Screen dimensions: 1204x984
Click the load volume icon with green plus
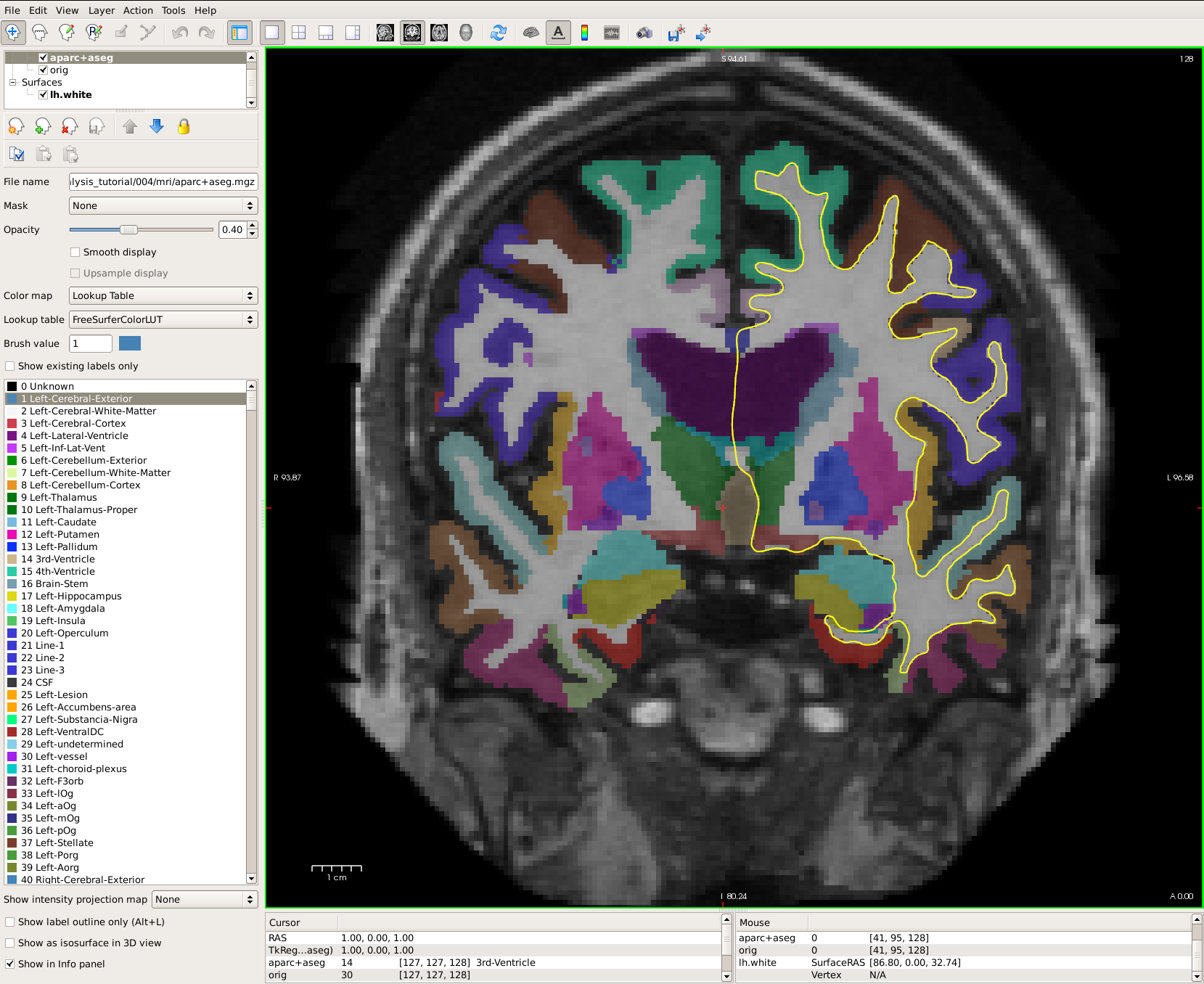[43, 127]
